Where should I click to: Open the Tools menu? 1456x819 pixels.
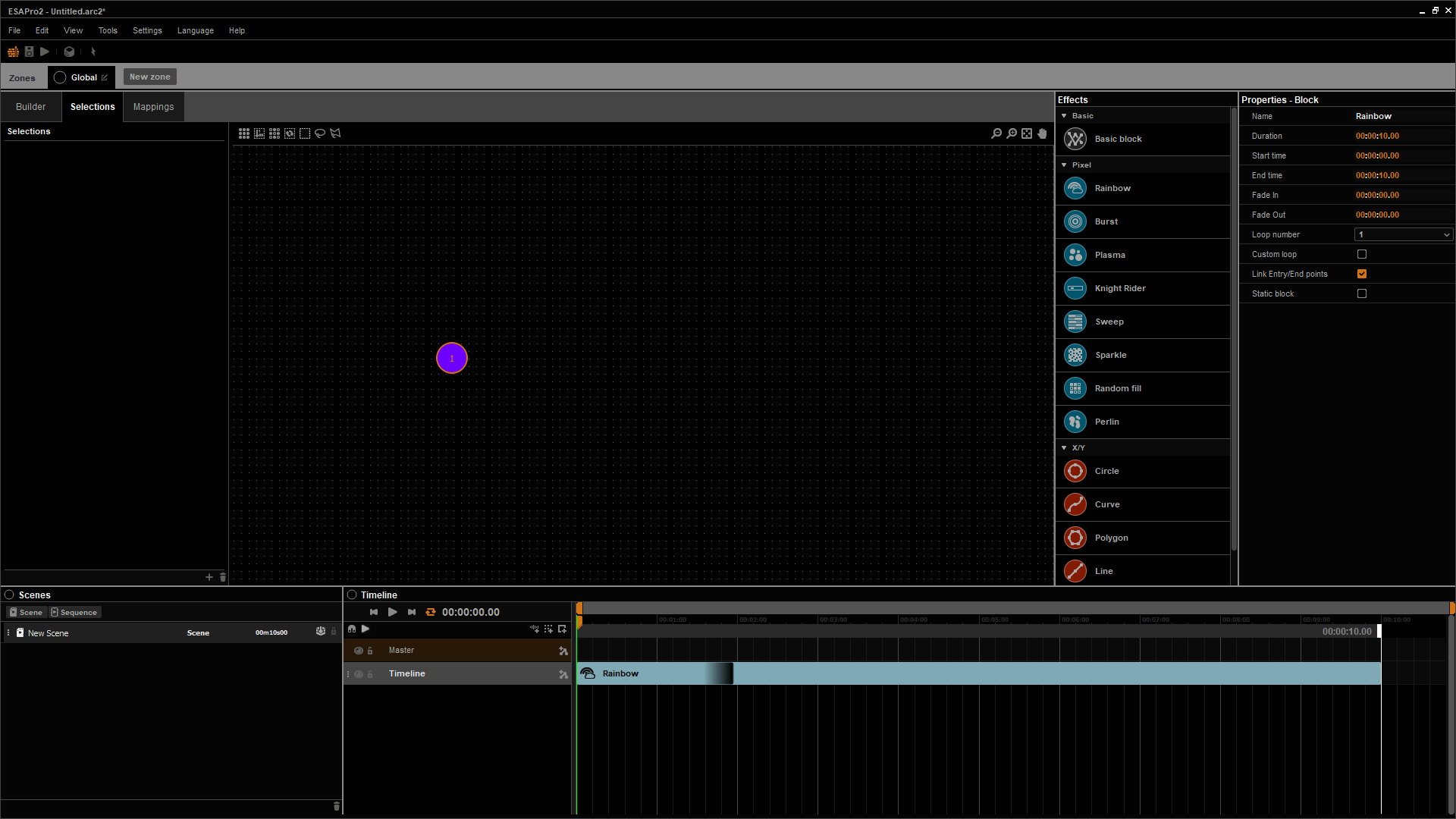pos(108,30)
